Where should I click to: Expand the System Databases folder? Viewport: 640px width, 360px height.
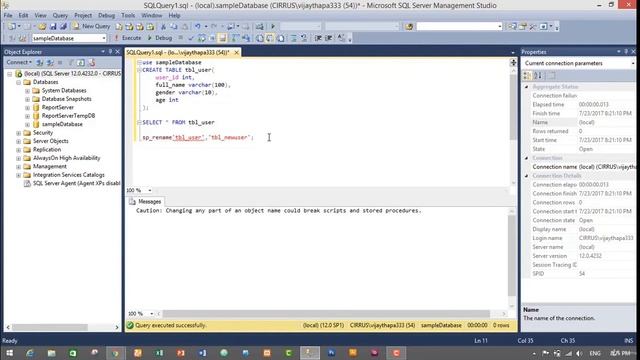pyautogui.click(x=27, y=91)
